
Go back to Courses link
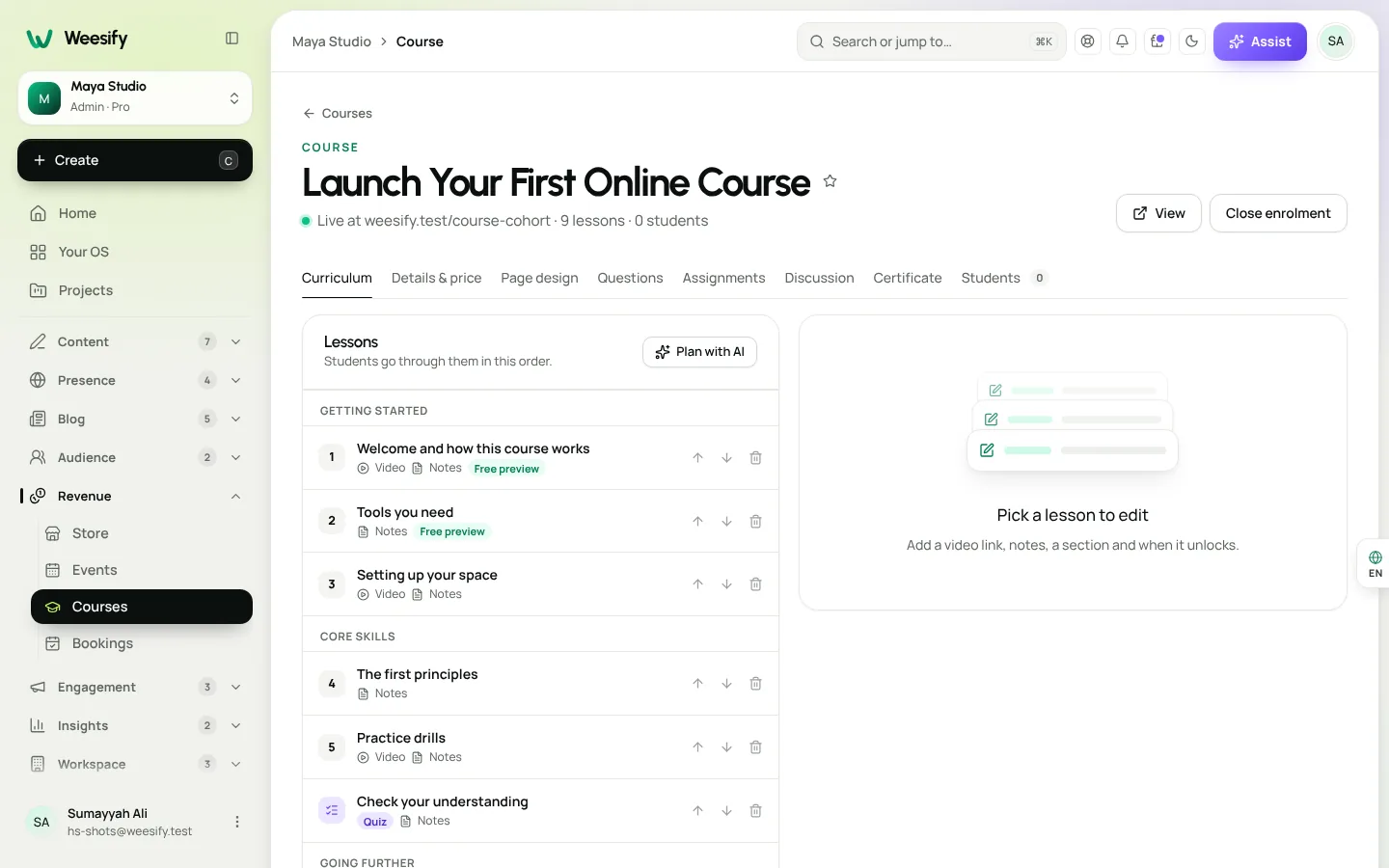[338, 113]
